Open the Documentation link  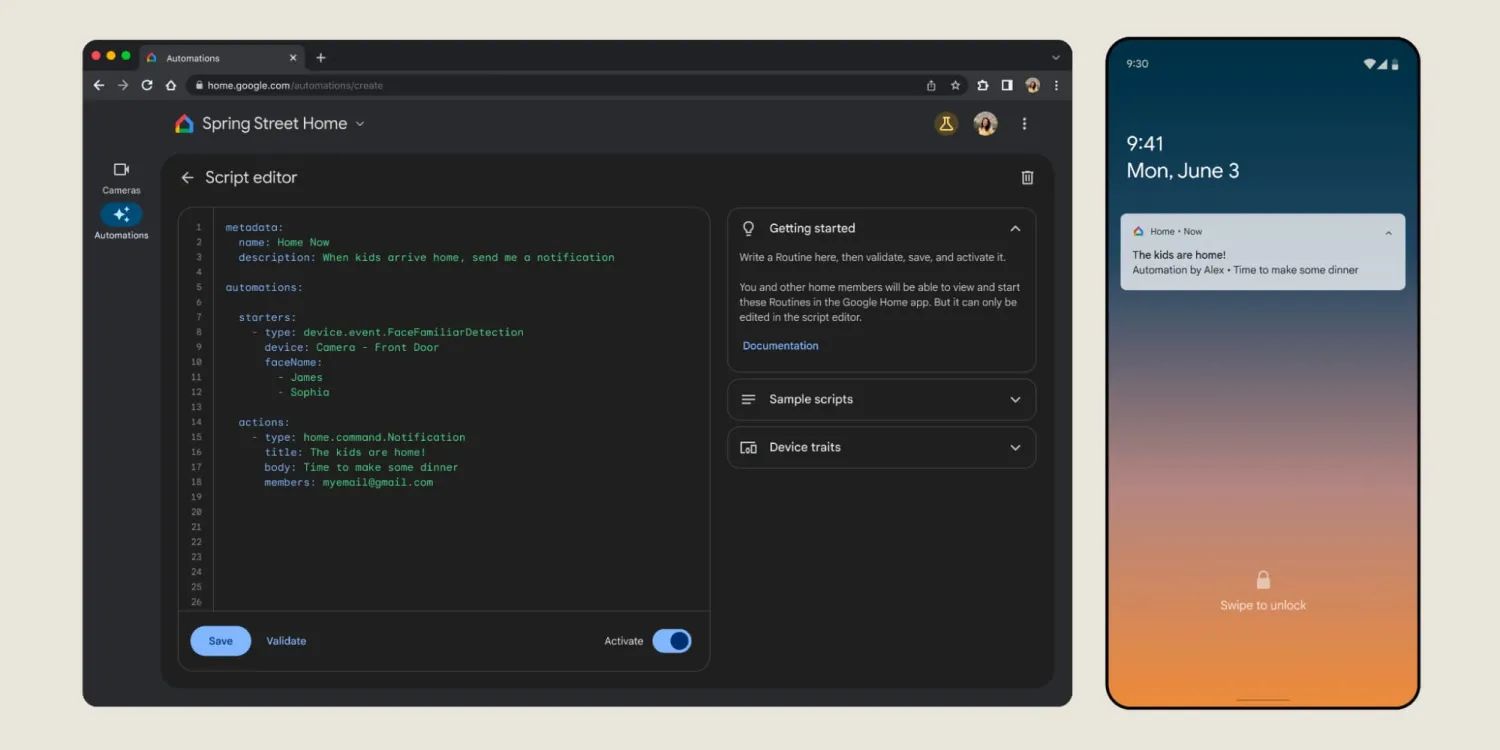coord(780,346)
